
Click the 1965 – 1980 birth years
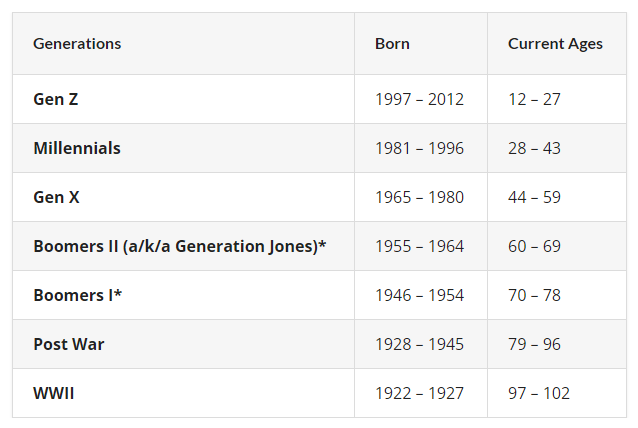pyautogui.click(x=419, y=197)
